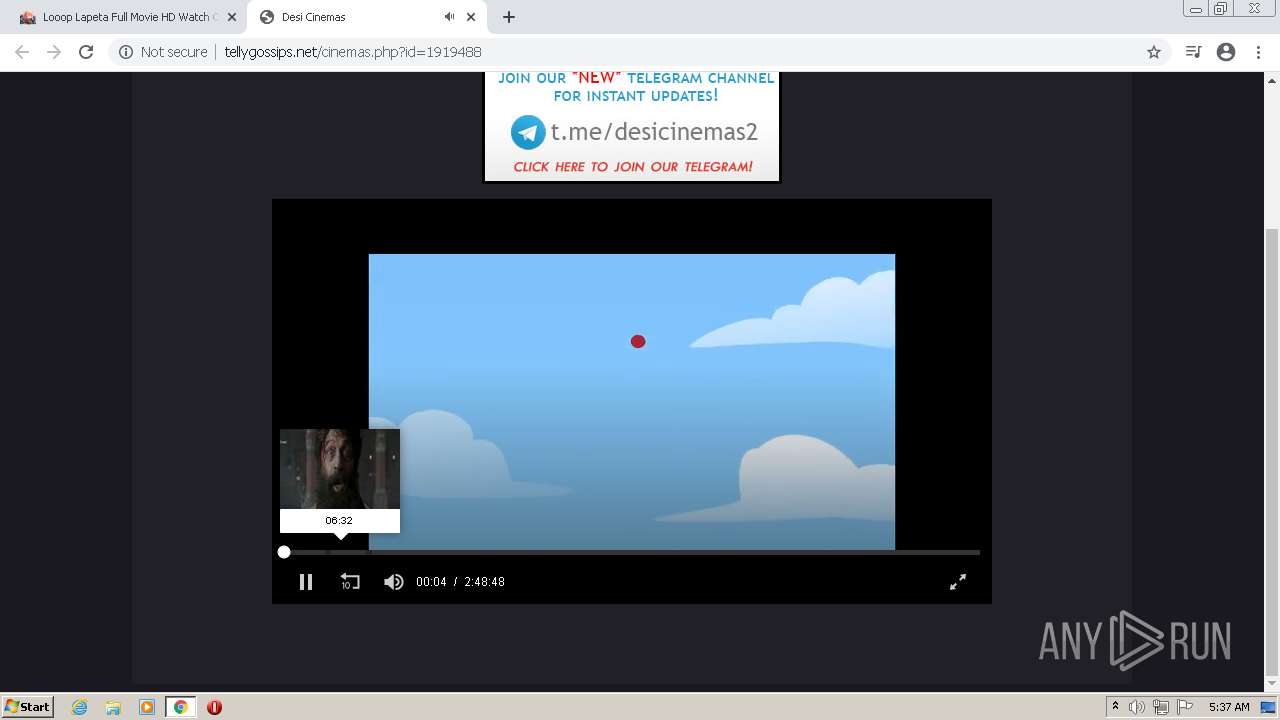This screenshot has width=1280, height=720.
Task: Click the video picture area
Action: click(632, 402)
